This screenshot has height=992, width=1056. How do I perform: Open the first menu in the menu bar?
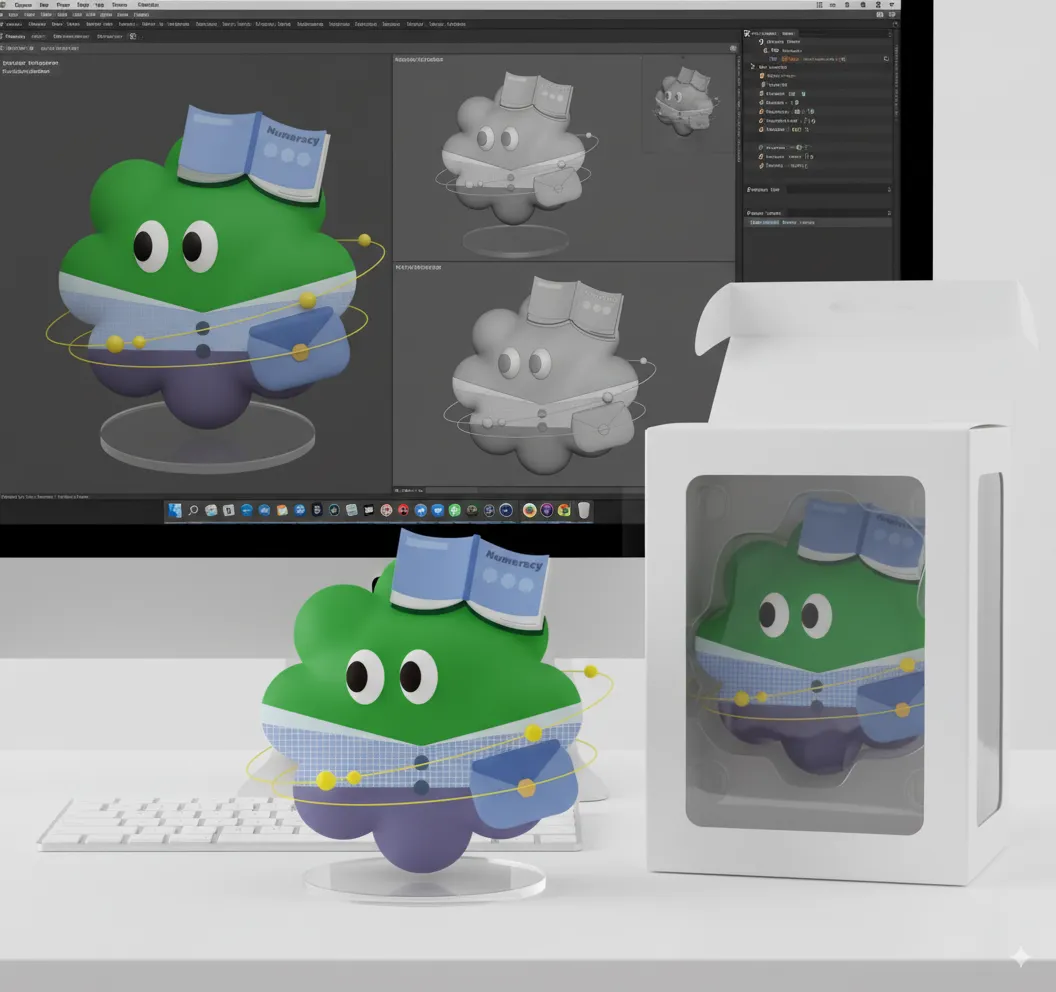(x=22, y=5)
